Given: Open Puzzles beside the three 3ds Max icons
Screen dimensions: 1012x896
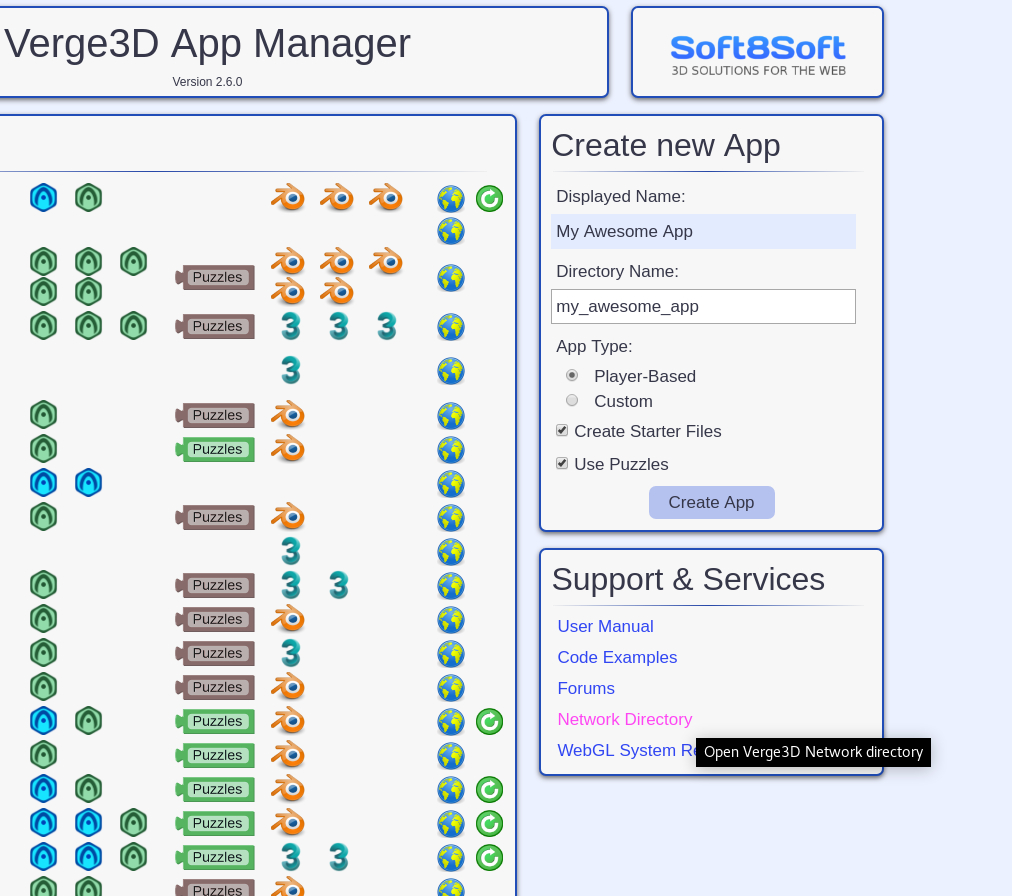Looking at the screenshot, I should pos(215,326).
